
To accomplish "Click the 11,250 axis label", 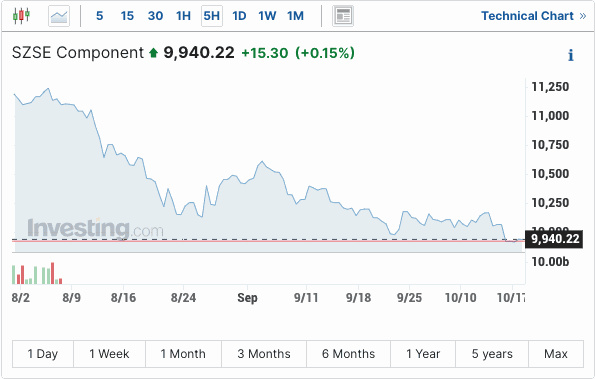I will pos(550,87).
